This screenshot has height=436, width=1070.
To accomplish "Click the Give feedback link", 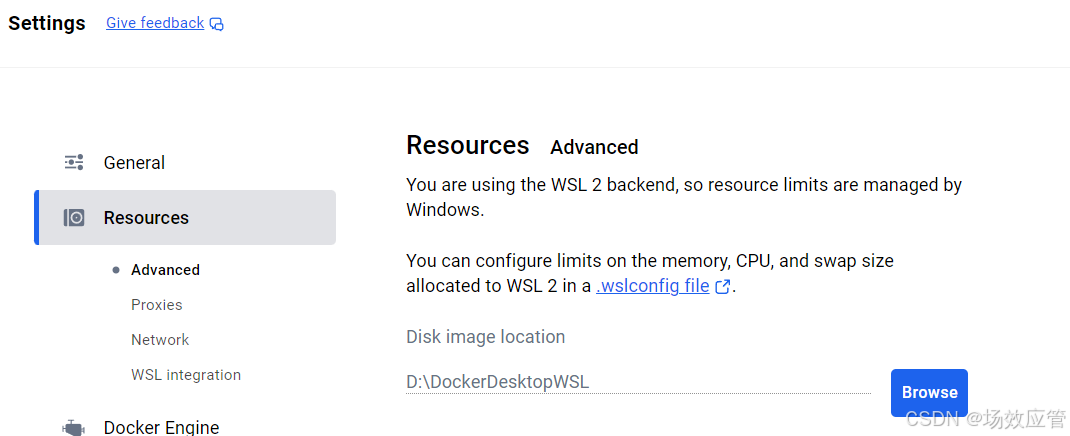I will 155,23.
